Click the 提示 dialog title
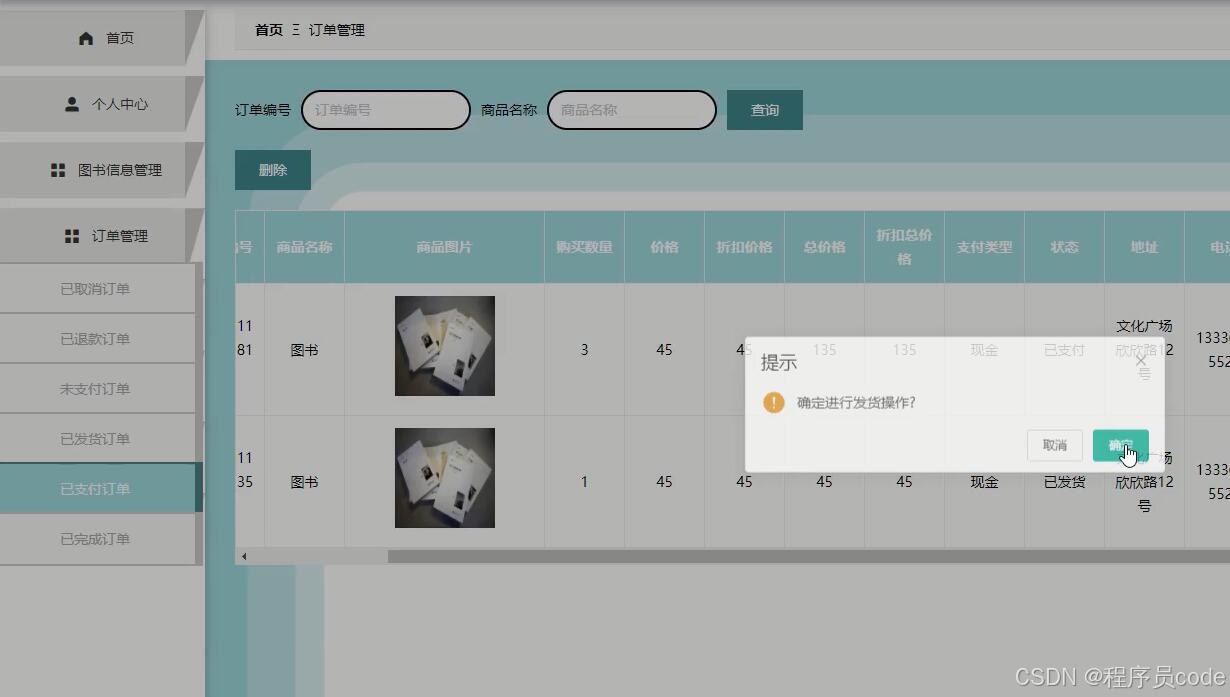The image size is (1230, 697). pyautogui.click(x=779, y=363)
